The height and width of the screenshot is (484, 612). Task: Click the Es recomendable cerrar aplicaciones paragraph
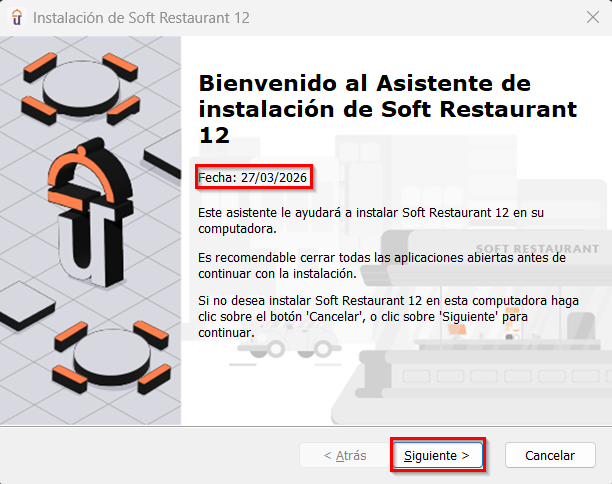point(382,265)
